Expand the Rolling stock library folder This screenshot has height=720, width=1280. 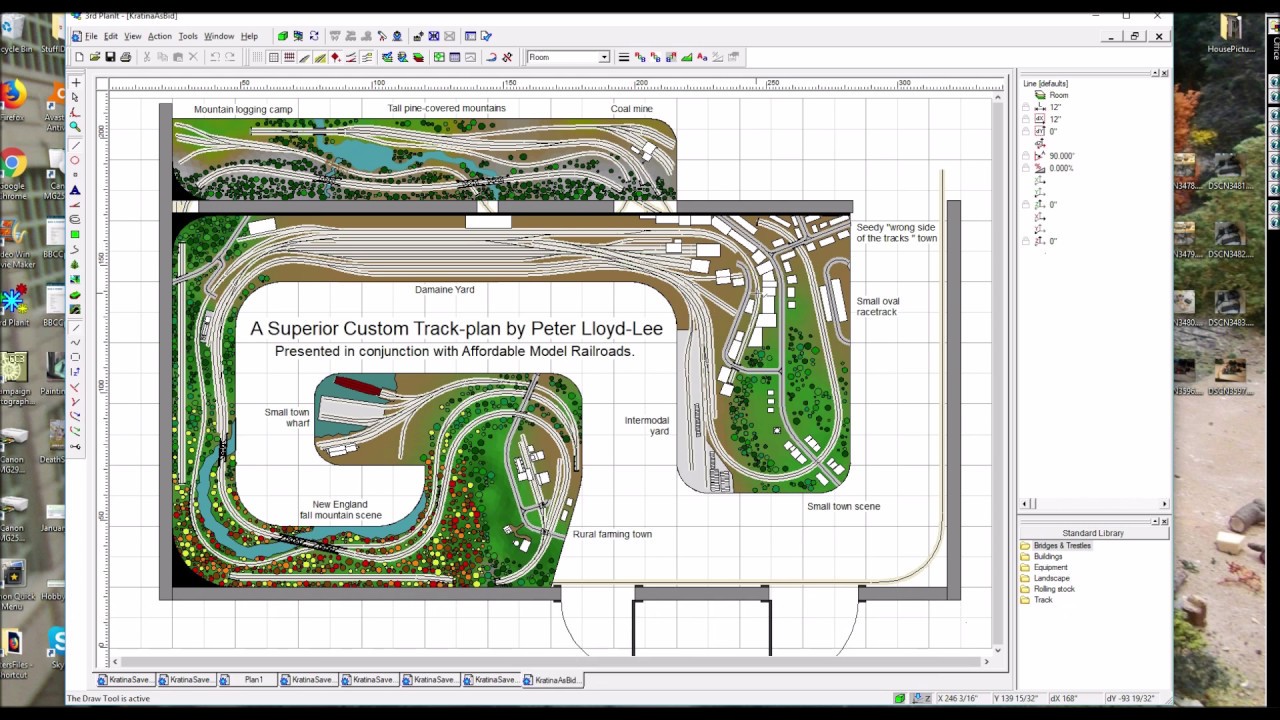coord(1048,589)
